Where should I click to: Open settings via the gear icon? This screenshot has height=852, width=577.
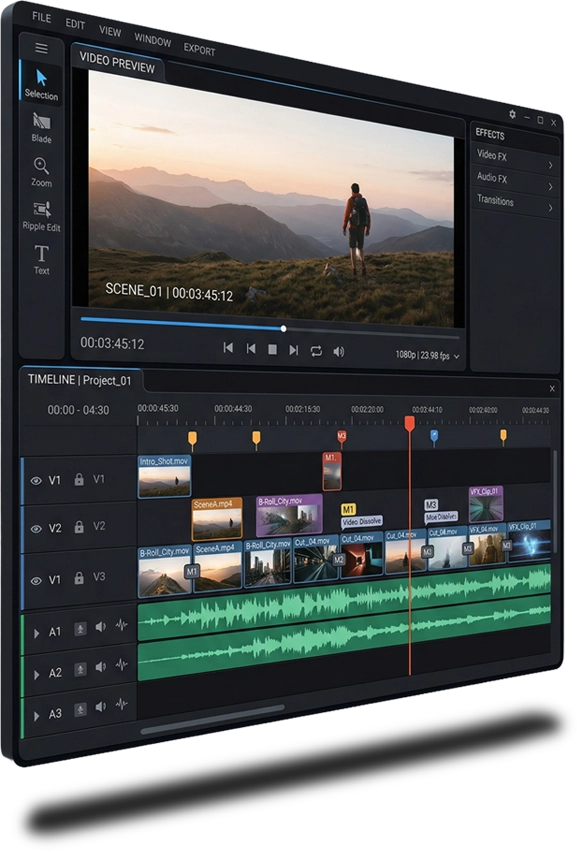pyautogui.click(x=512, y=114)
